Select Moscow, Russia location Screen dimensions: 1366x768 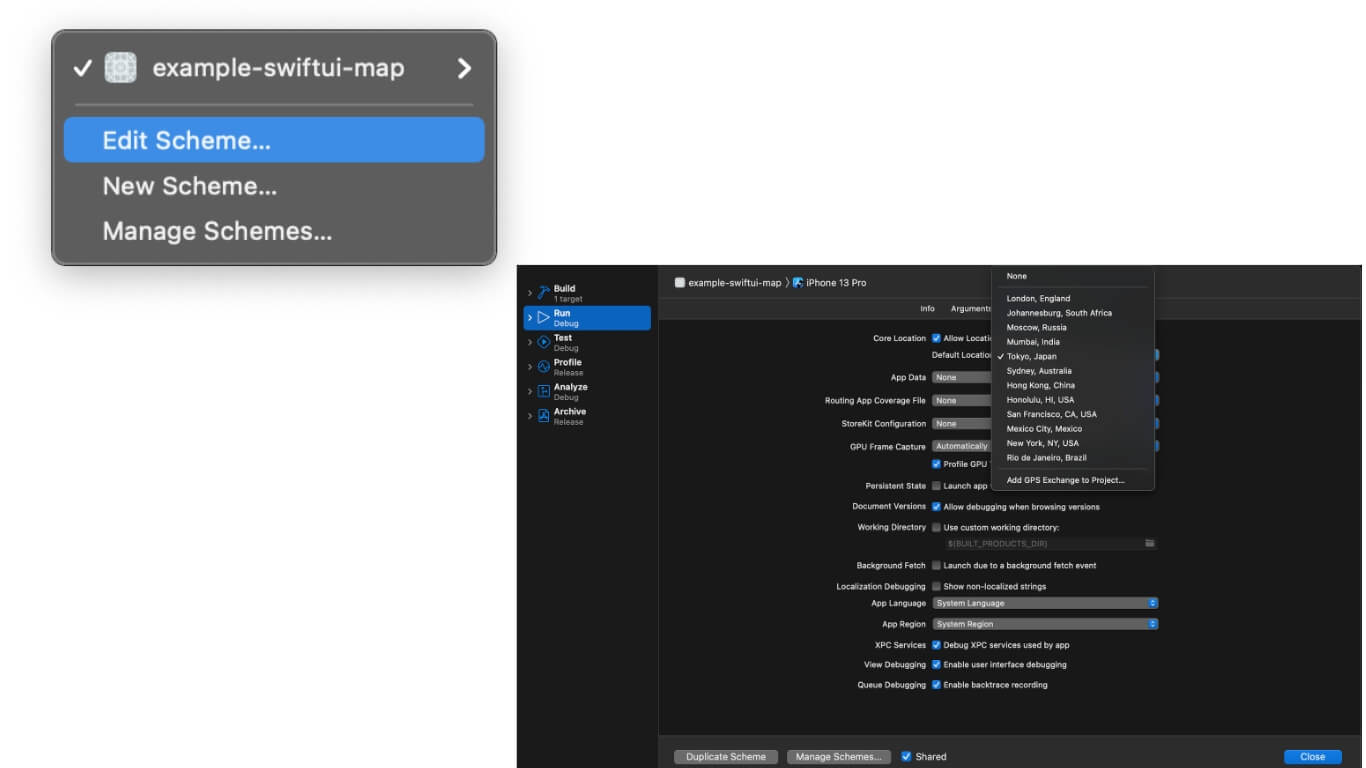click(x=1072, y=328)
